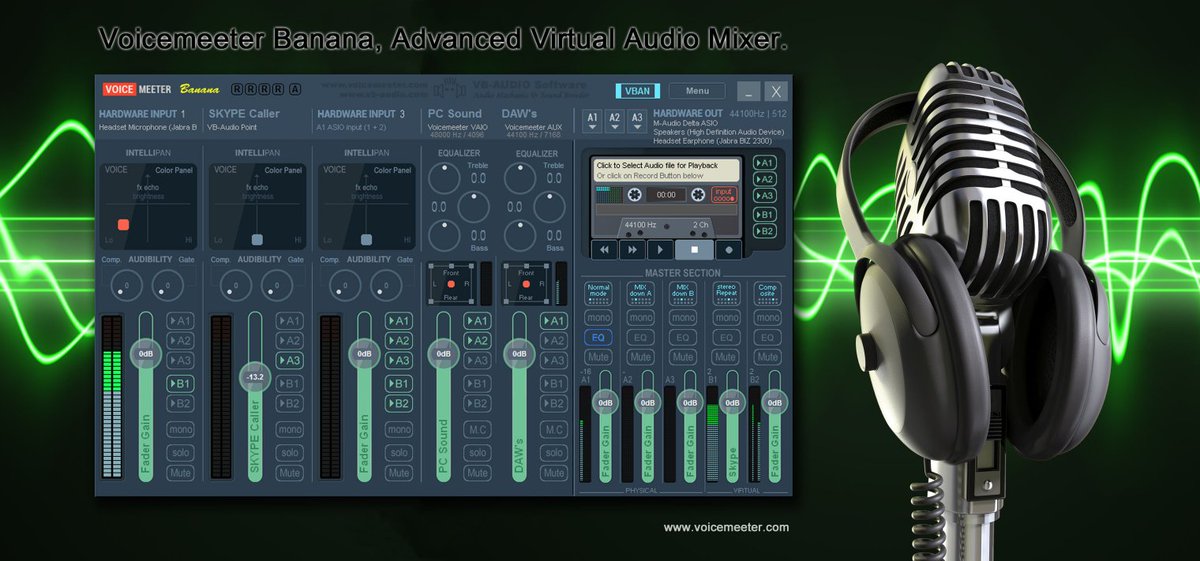Click the SKYPE Caller Comp. knob
Viewport: 1200px width, 561px height.
tap(236, 286)
